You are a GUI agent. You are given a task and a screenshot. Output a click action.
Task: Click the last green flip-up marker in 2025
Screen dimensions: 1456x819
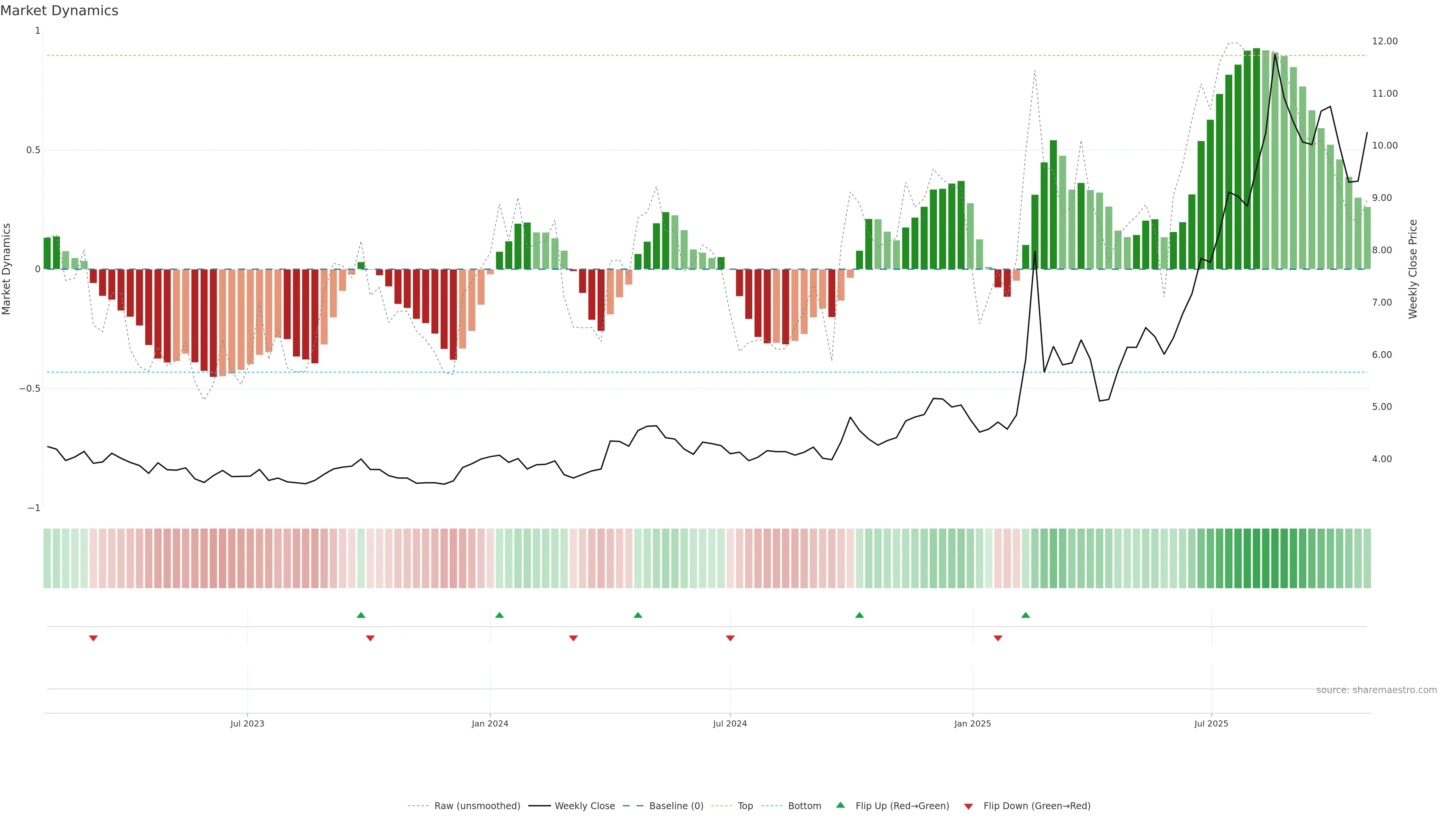coord(1025,615)
